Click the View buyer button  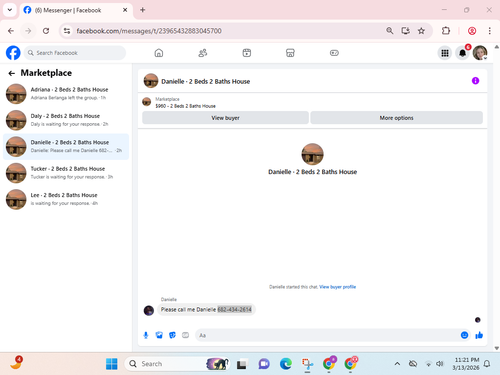[x=225, y=118]
